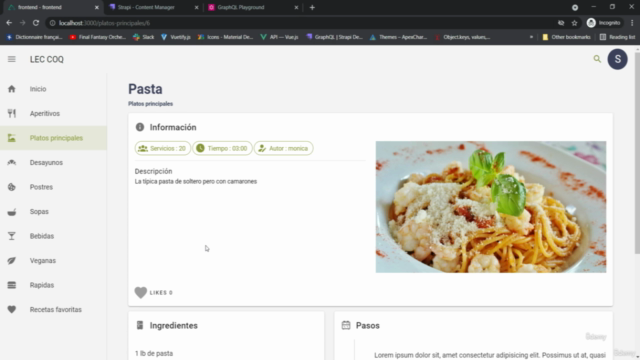Open the Incognito profile indicator
Image resolution: width=640 pixels, height=360 pixels.
click(x=604, y=23)
